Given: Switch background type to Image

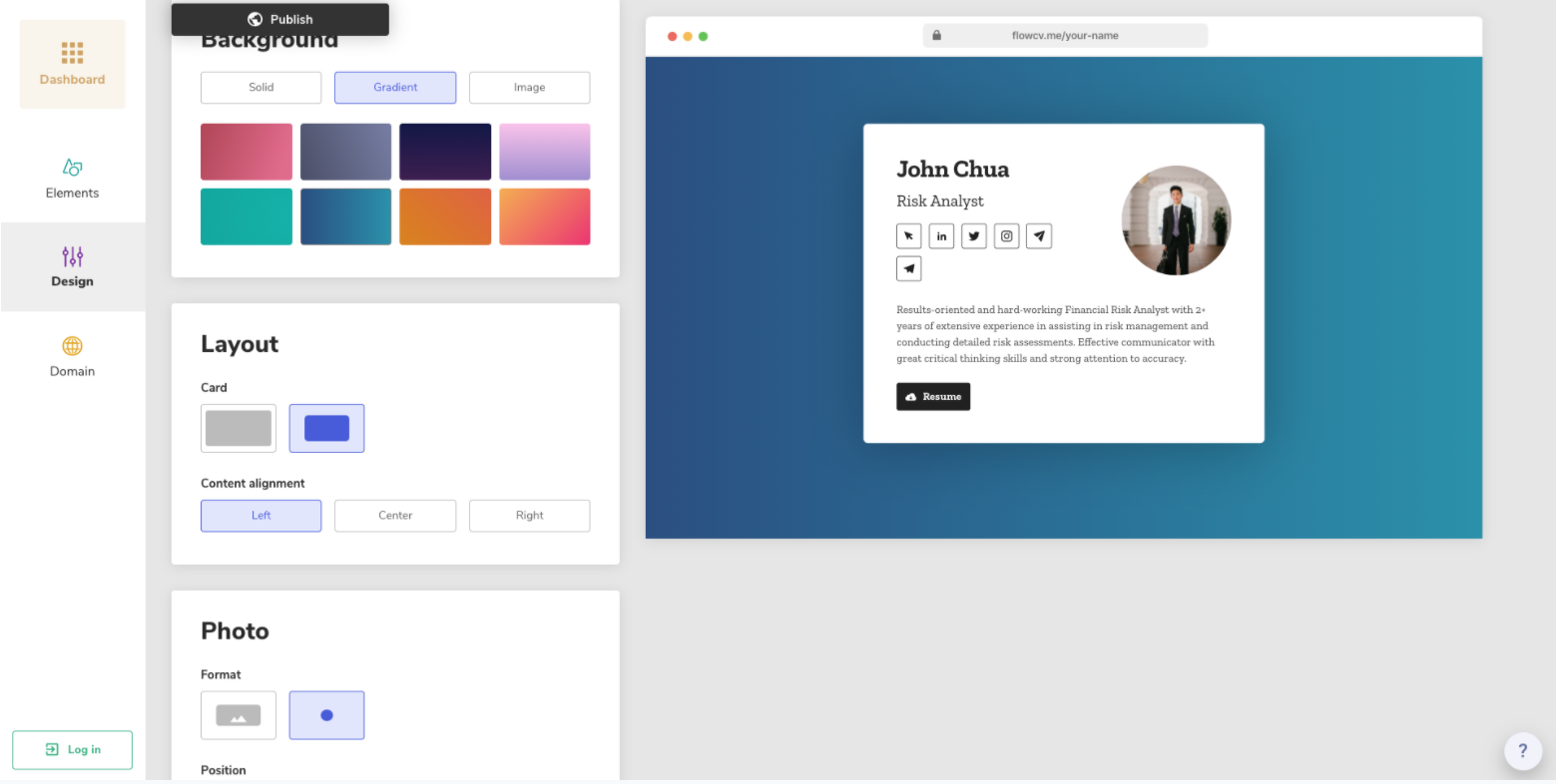Looking at the screenshot, I should point(529,88).
